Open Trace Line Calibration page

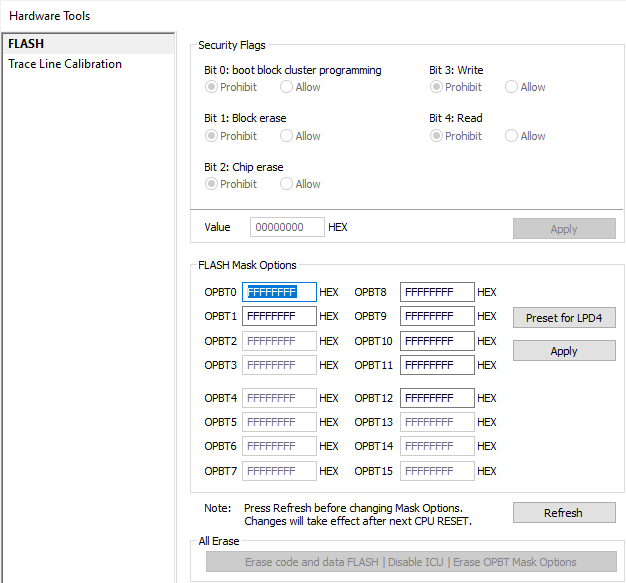[65, 64]
